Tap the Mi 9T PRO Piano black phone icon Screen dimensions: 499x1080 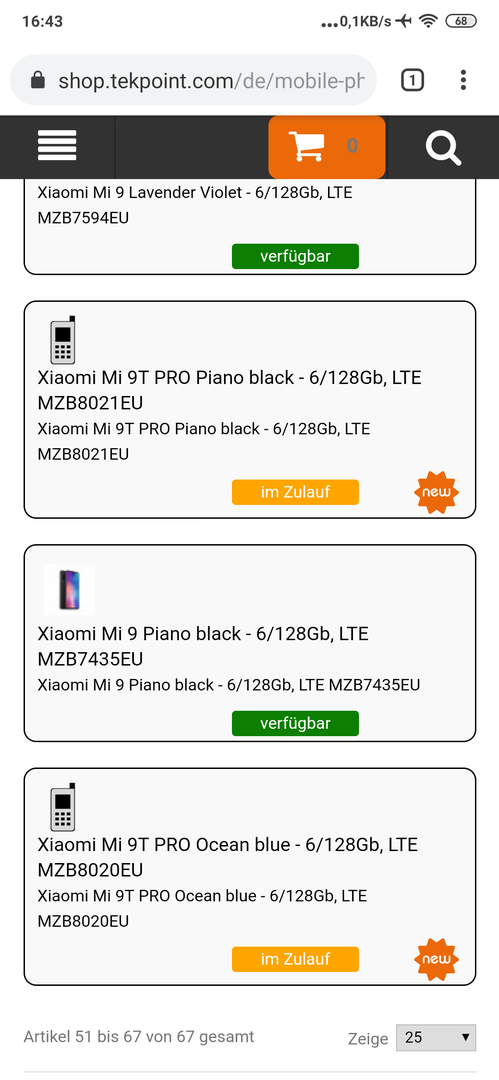click(63, 340)
